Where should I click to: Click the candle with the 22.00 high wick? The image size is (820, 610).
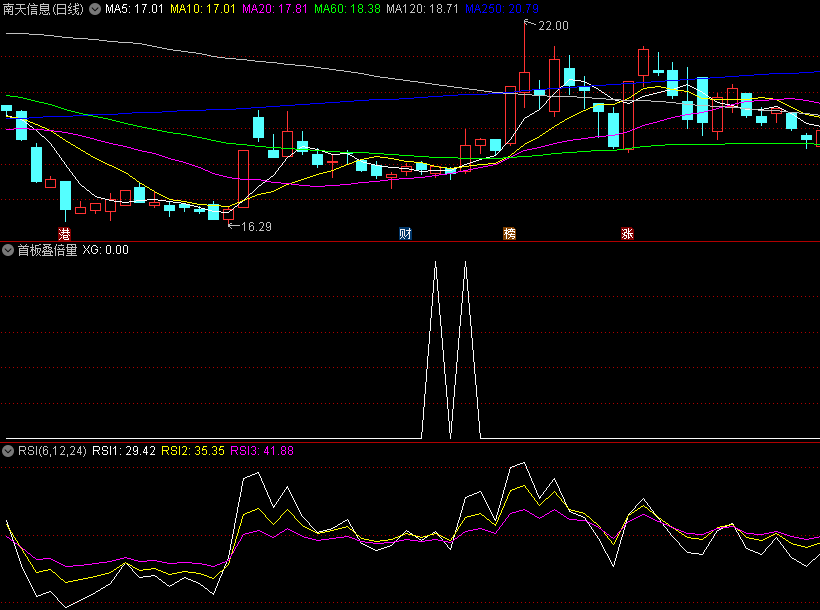pos(525,83)
